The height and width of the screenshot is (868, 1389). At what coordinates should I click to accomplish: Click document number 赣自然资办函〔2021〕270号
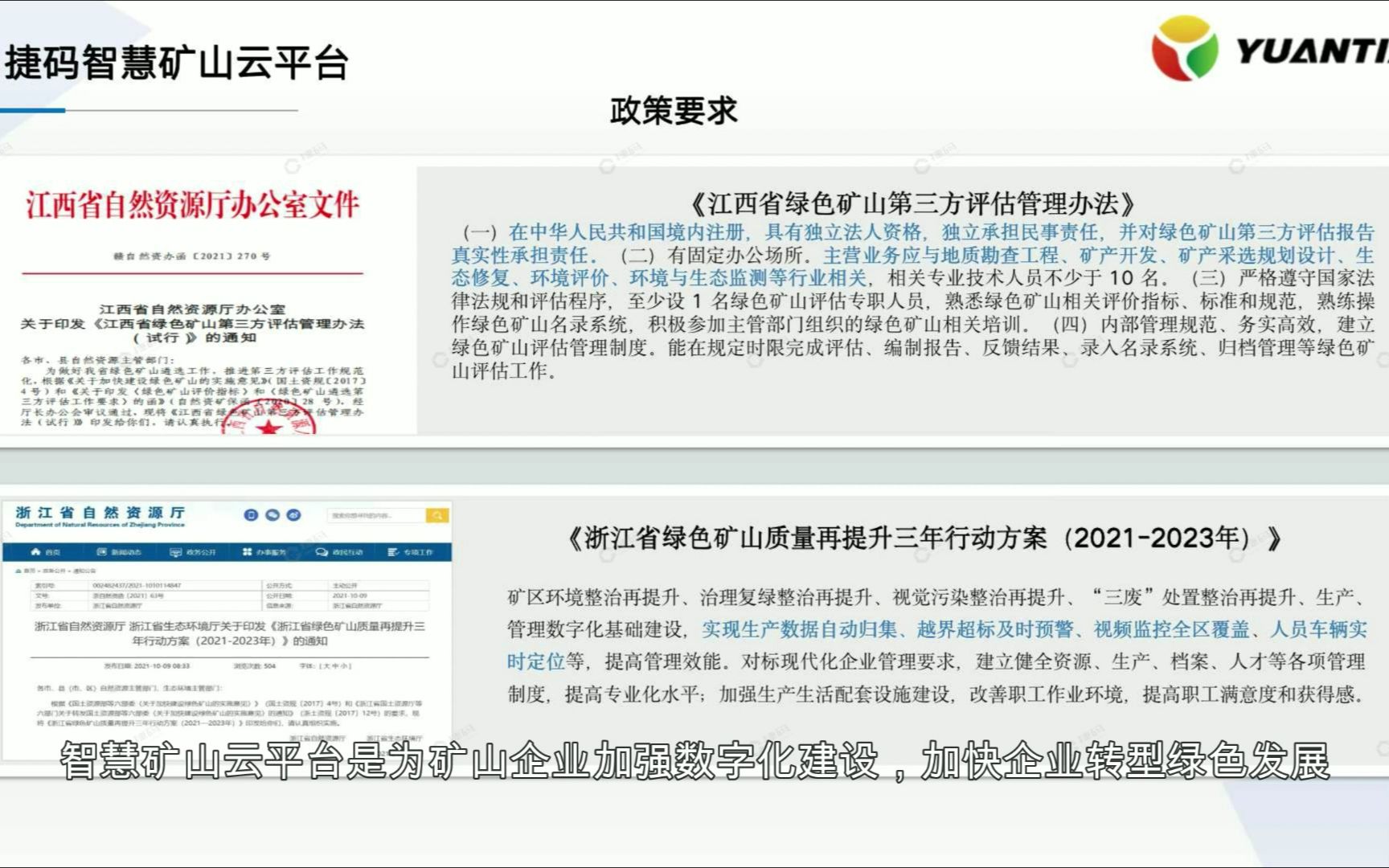click(x=192, y=256)
